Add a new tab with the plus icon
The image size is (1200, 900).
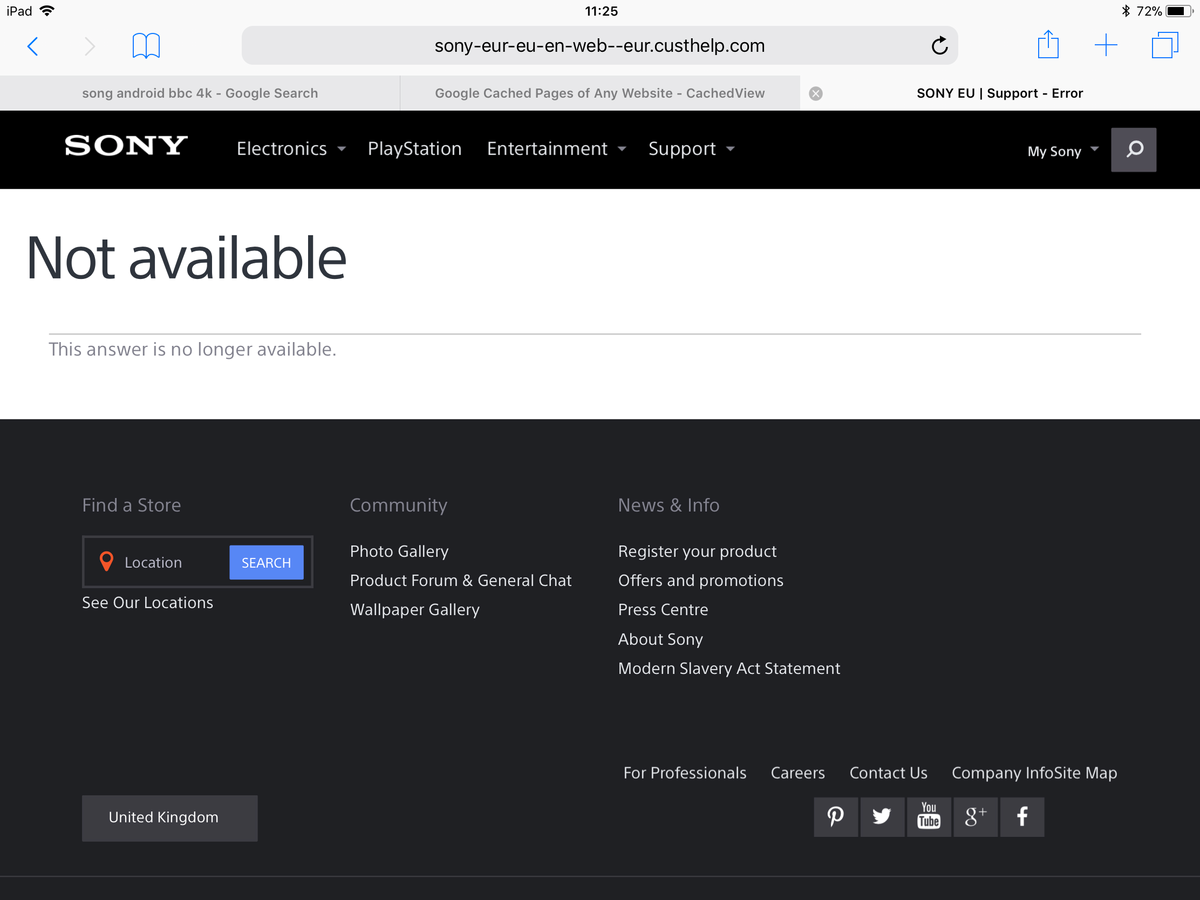pyautogui.click(x=1106, y=46)
